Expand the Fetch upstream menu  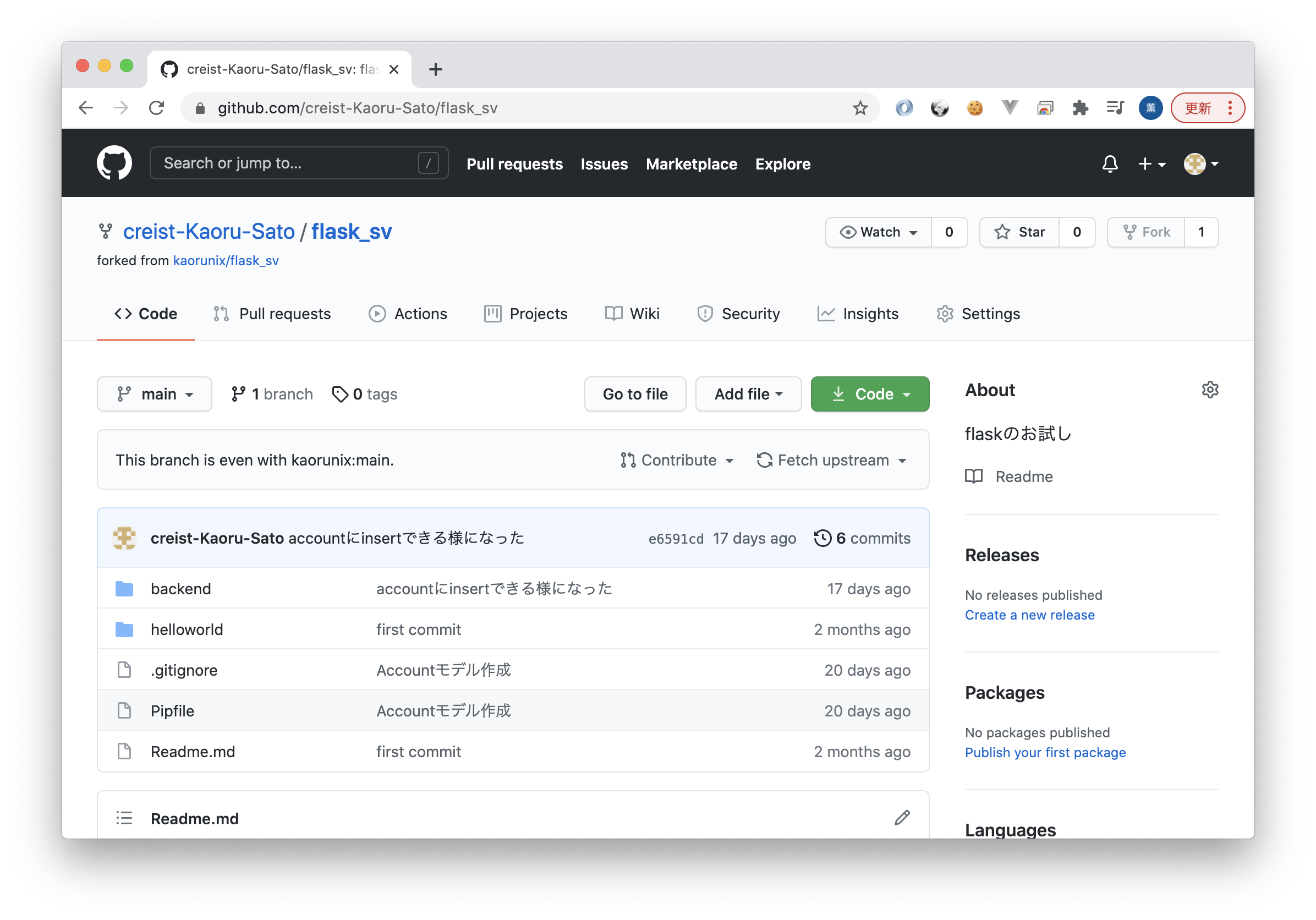832,461
